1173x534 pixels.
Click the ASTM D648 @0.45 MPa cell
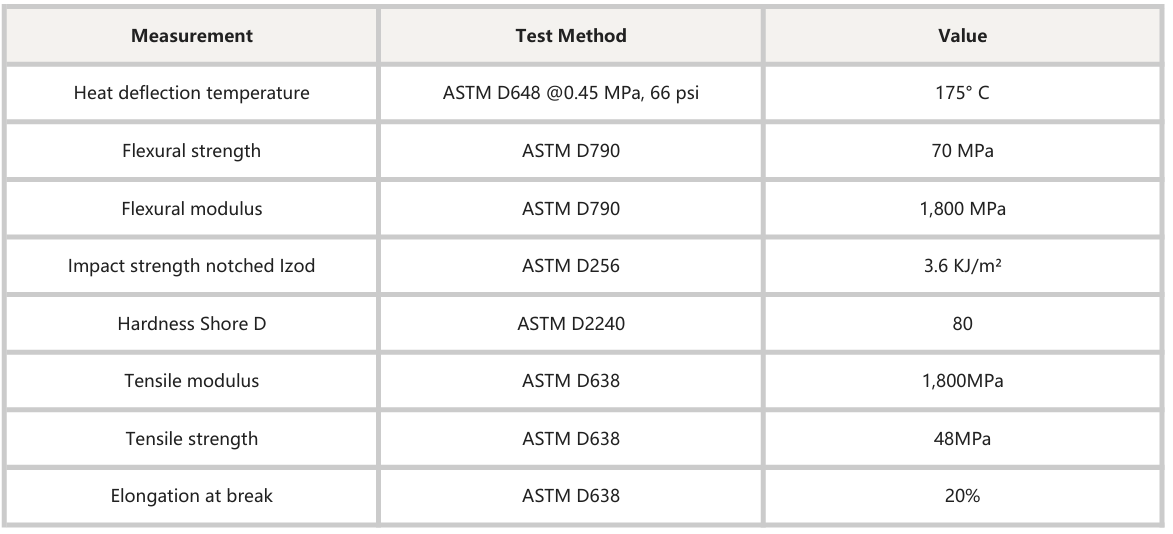click(571, 93)
